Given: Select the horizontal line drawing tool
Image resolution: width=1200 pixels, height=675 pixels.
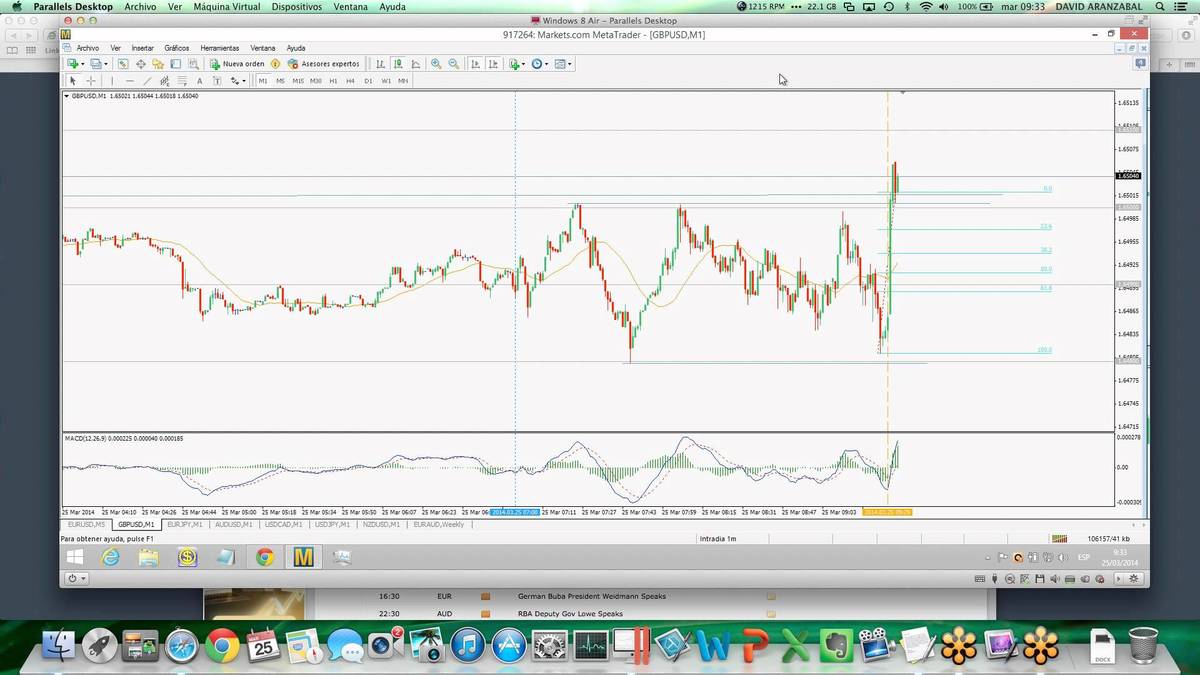Looking at the screenshot, I should coord(129,81).
